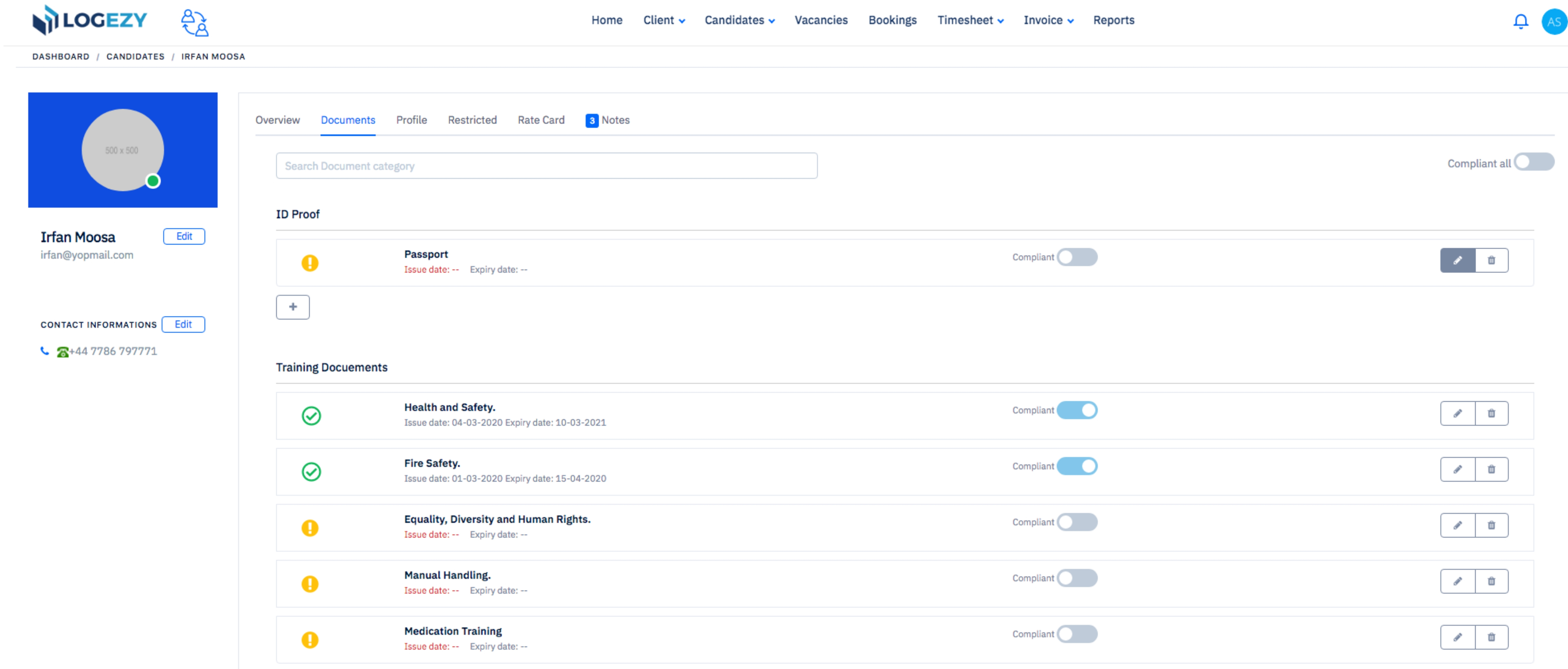This screenshot has width=1568, height=669.
Task: Edit the Health and Safety document
Action: pos(1457,414)
